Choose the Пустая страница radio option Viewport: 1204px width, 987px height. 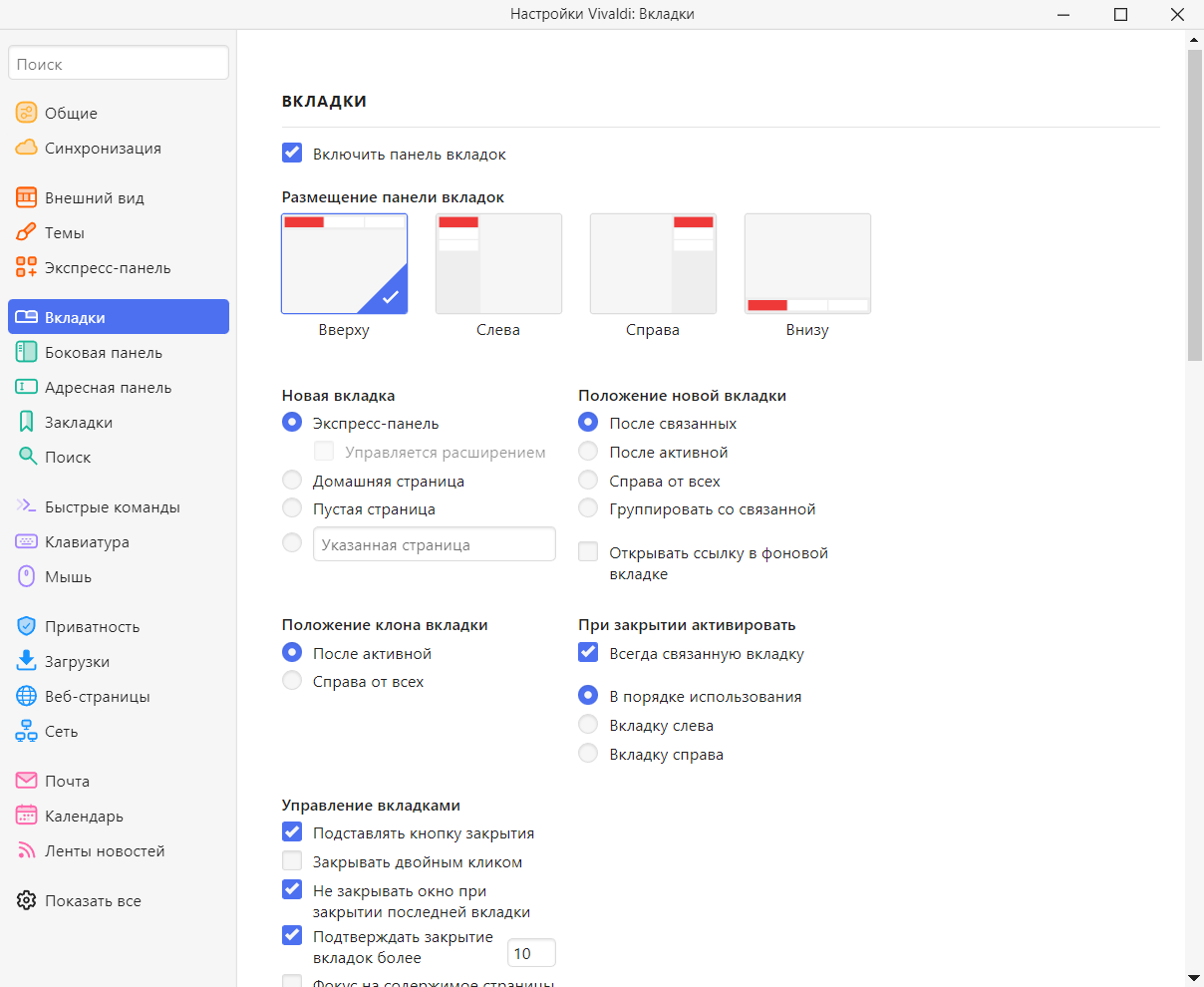pos(292,508)
